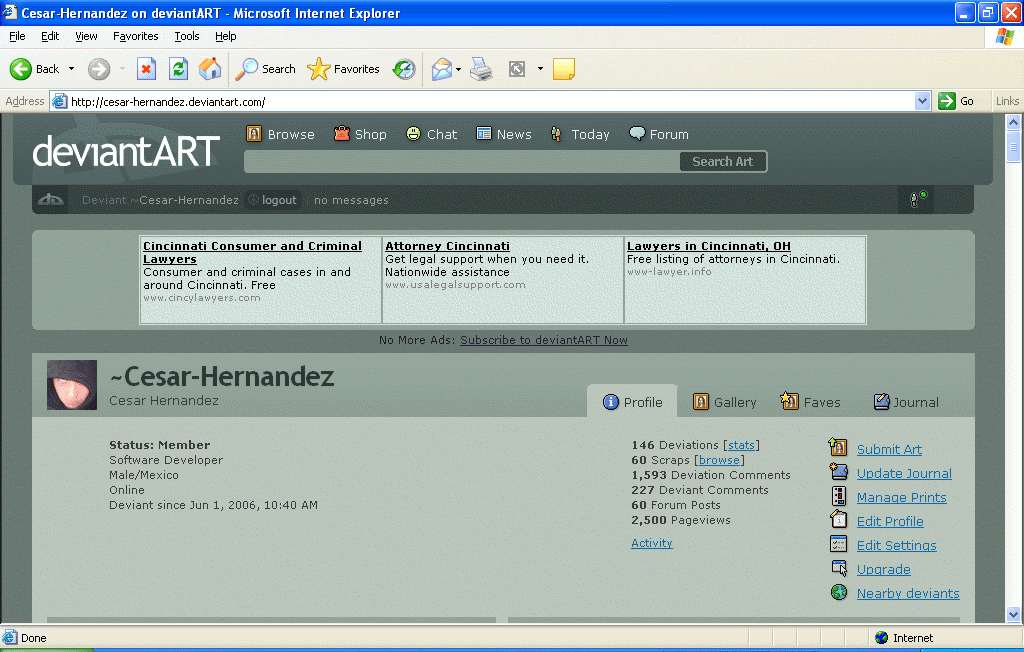This screenshot has width=1024, height=652.
Task: Click the Print toolbar icon
Action: (x=481, y=69)
